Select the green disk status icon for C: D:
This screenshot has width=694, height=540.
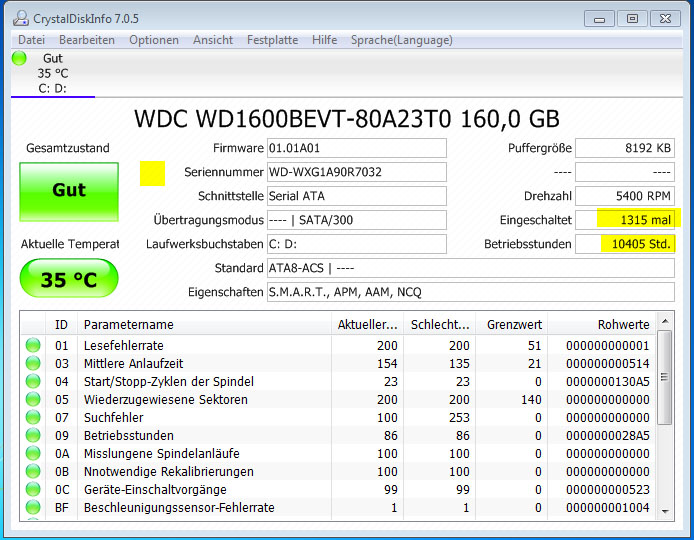click(19, 58)
